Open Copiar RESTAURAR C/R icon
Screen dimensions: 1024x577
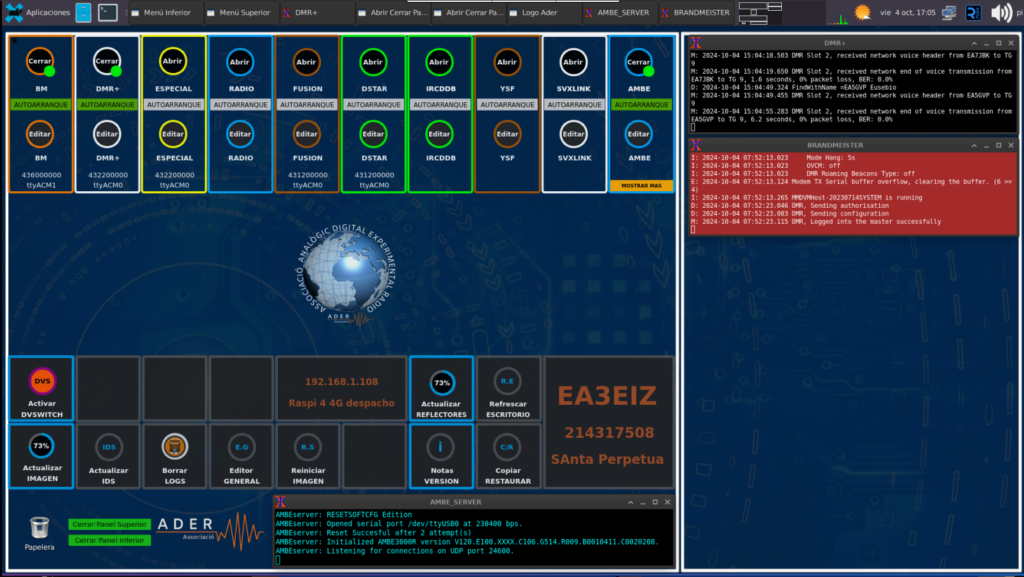tap(507, 447)
